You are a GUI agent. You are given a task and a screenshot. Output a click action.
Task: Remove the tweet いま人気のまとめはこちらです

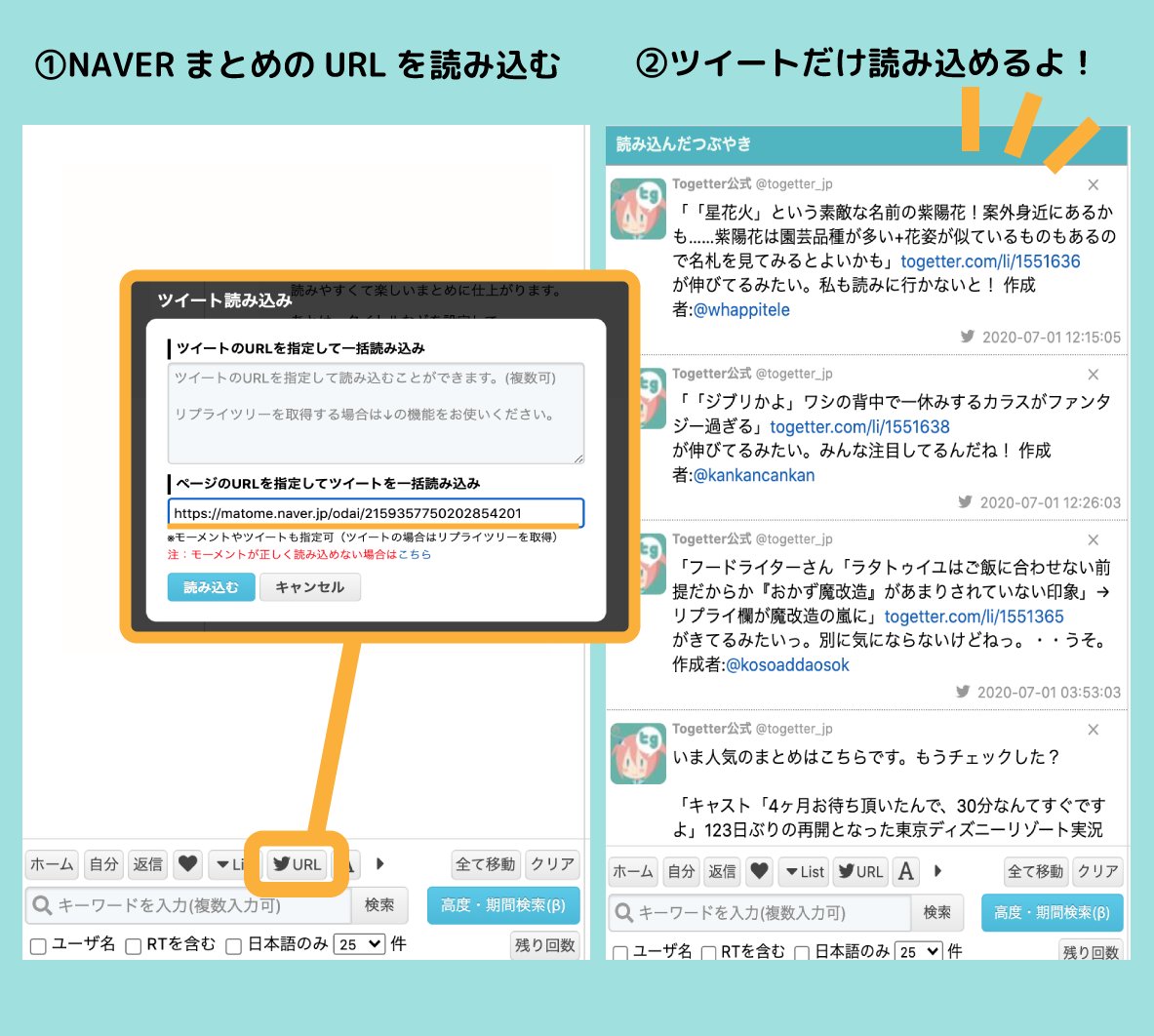[1094, 730]
